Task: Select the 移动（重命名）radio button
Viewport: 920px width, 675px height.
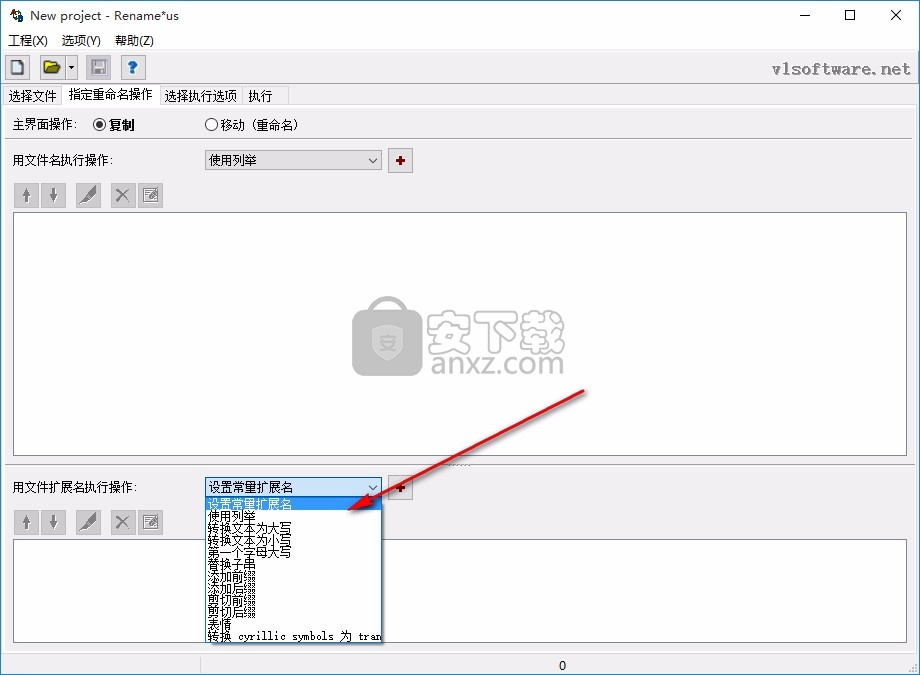Action: click(252, 125)
